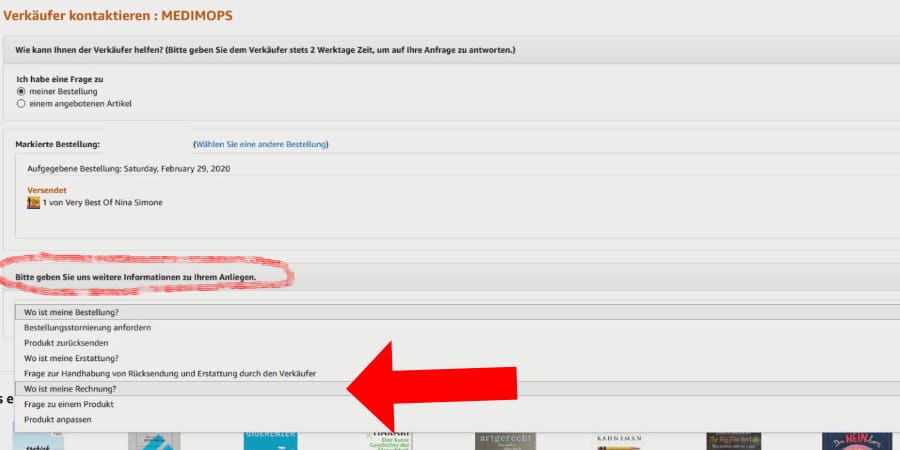Open the 'artgerecht' book cover thumbnail
The height and width of the screenshot is (450, 900).
[505, 441]
